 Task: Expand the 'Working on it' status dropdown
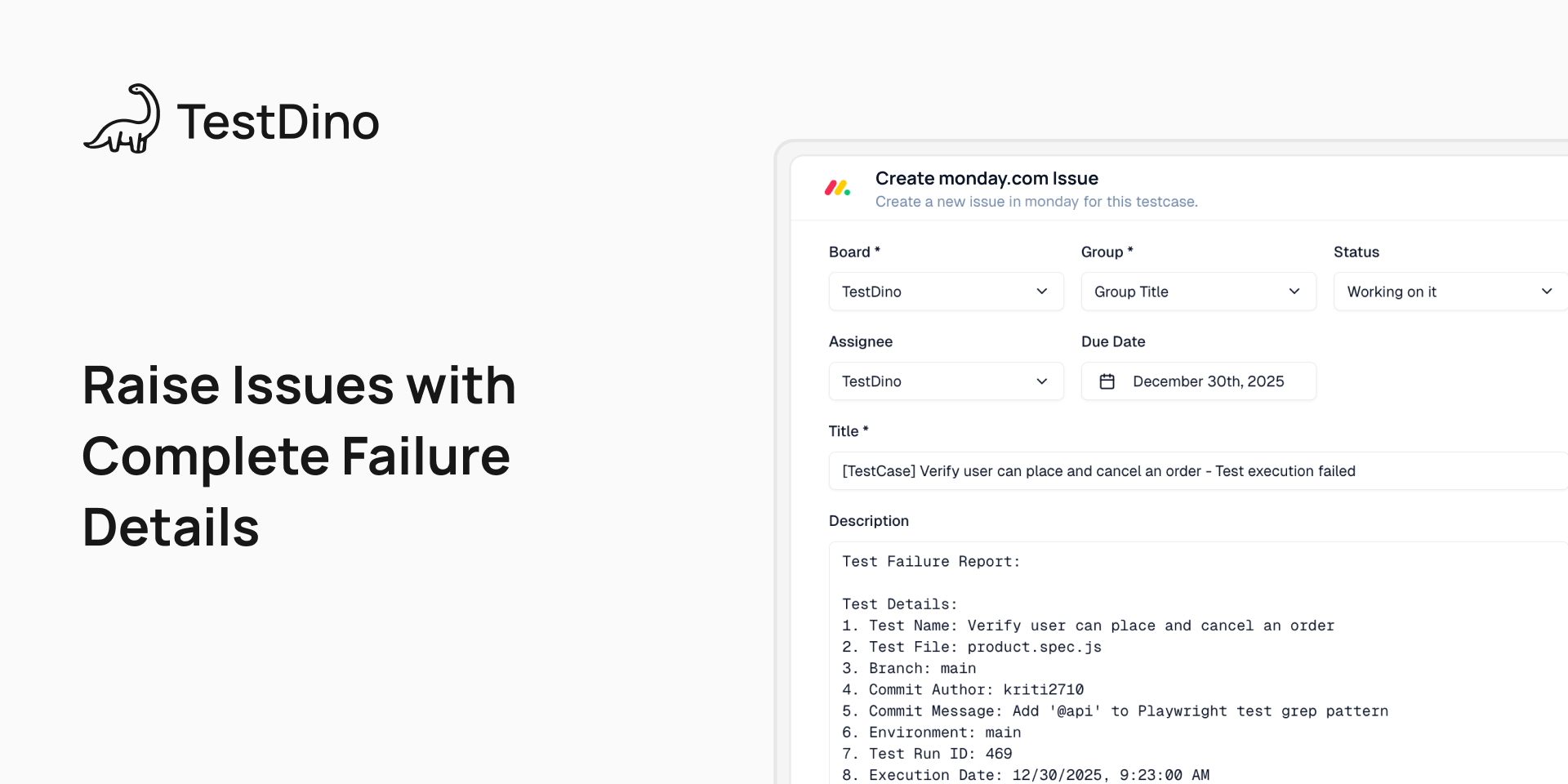pyautogui.click(x=1449, y=292)
